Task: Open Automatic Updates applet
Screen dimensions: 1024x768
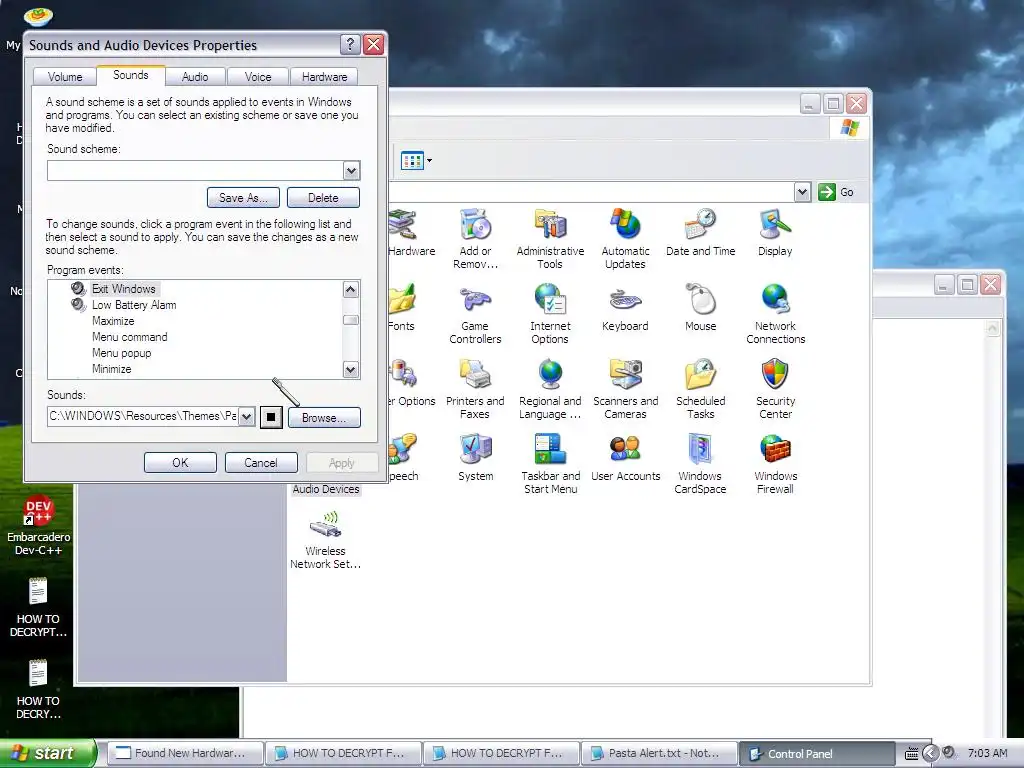Action: pyautogui.click(x=625, y=238)
